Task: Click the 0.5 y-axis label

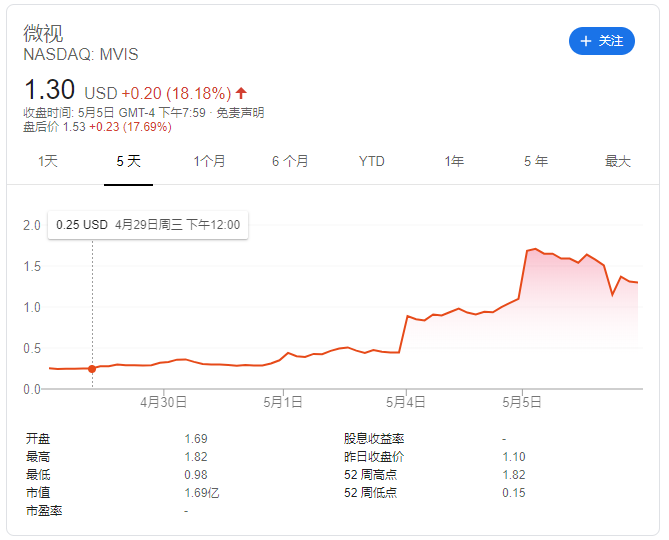Action: pyautogui.click(x=32, y=348)
